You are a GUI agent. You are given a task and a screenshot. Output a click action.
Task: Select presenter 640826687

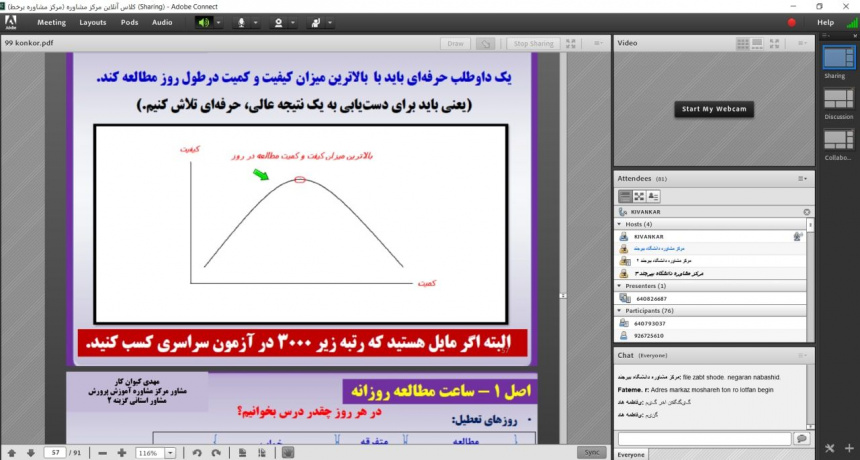tap(710, 299)
